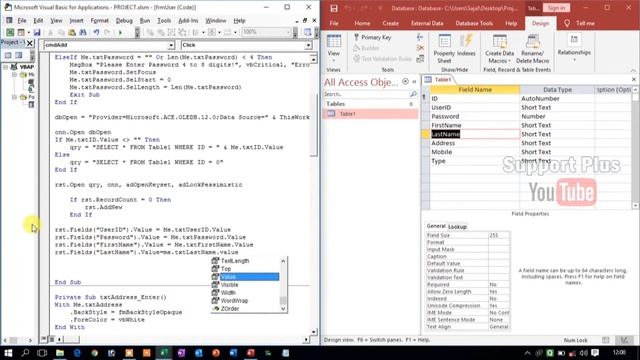
Task: Click Primary Key in Access ribbon
Action: [x=372, y=37]
